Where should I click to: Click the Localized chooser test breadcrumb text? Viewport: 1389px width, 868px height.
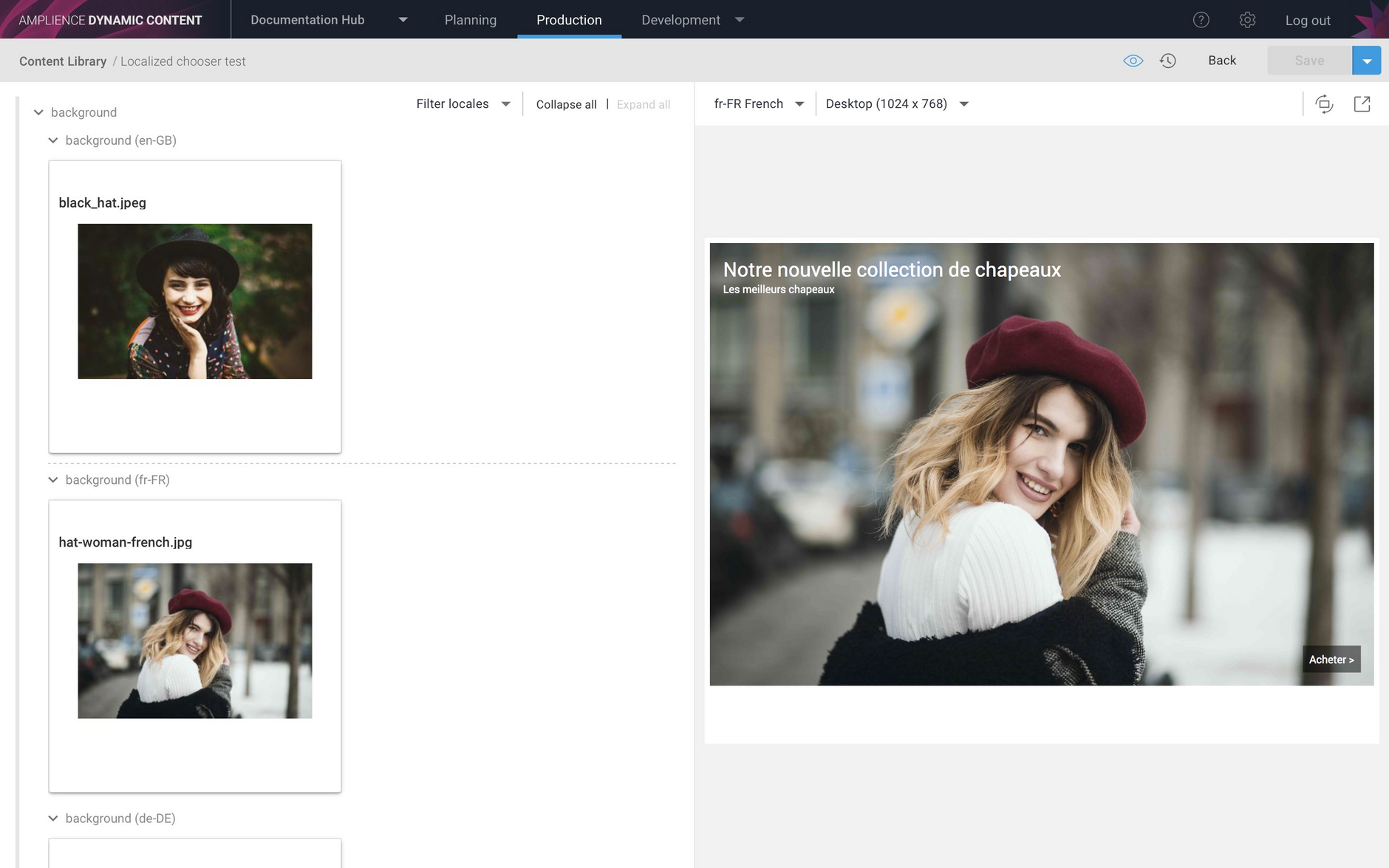(x=183, y=61)
